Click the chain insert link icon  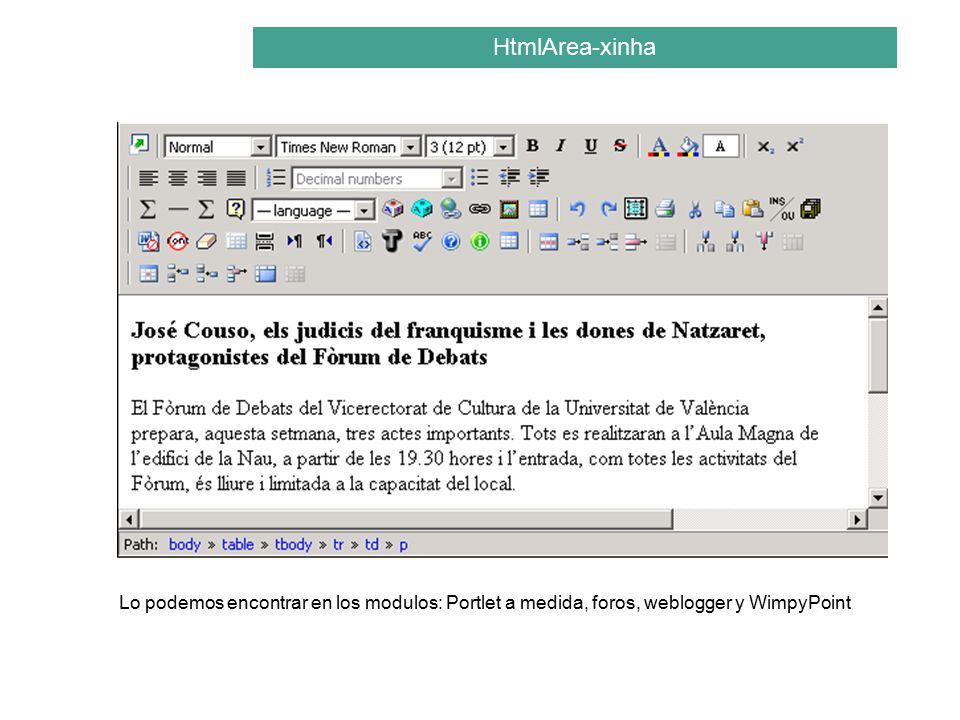[x=479, y=209]
